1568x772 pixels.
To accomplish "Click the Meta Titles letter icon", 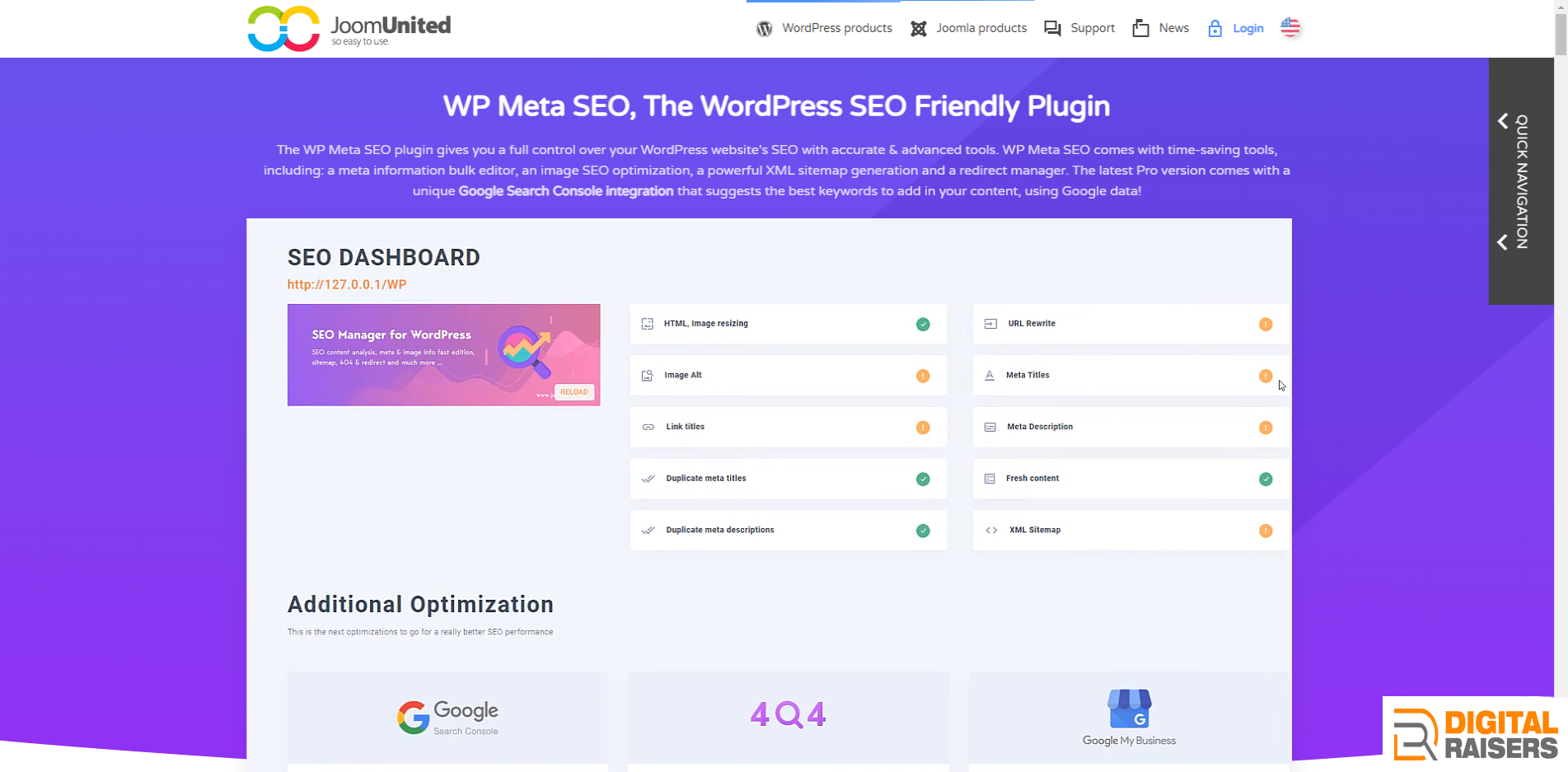I will point(990,375).
